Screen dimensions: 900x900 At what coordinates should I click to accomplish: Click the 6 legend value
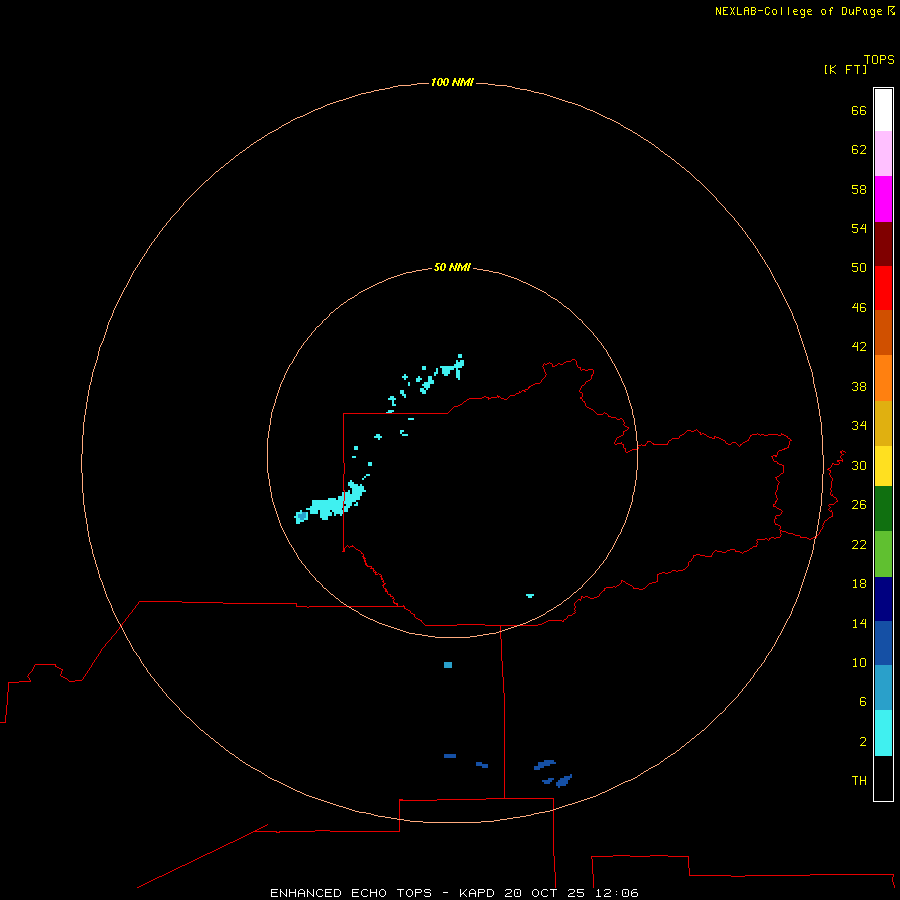click(x=863, y=703)
